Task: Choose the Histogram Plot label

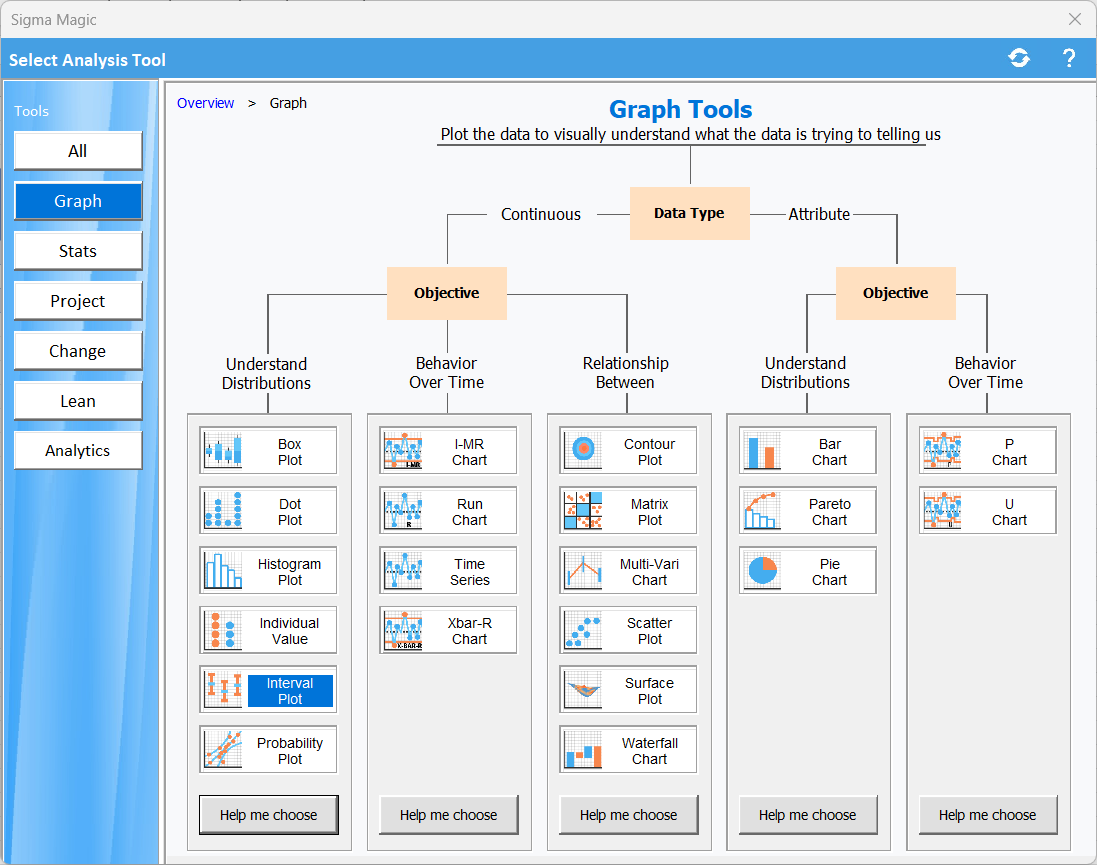Action: click(x=290, y=572)
